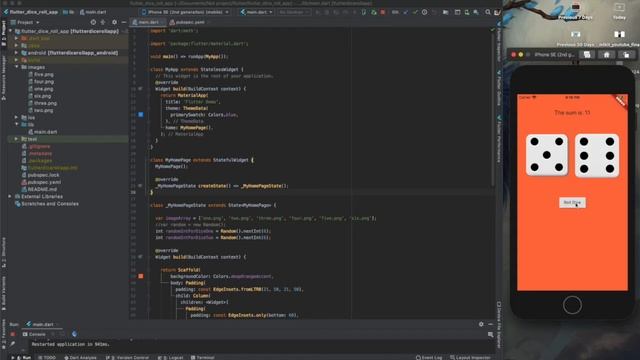Click the red Stop button in main toolbar
This screenshot has height=360, width=640.
[383, 12]
